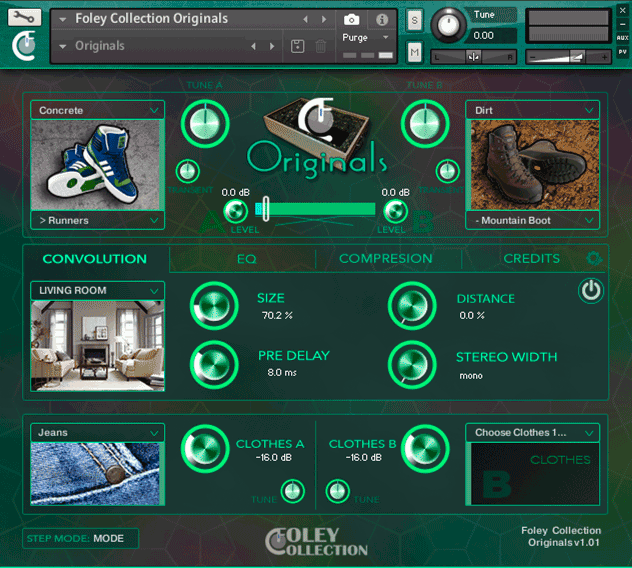The width and height of the screenshot is (632, 568).
Task: Click the DISTANCE knob
Action: 412,306
